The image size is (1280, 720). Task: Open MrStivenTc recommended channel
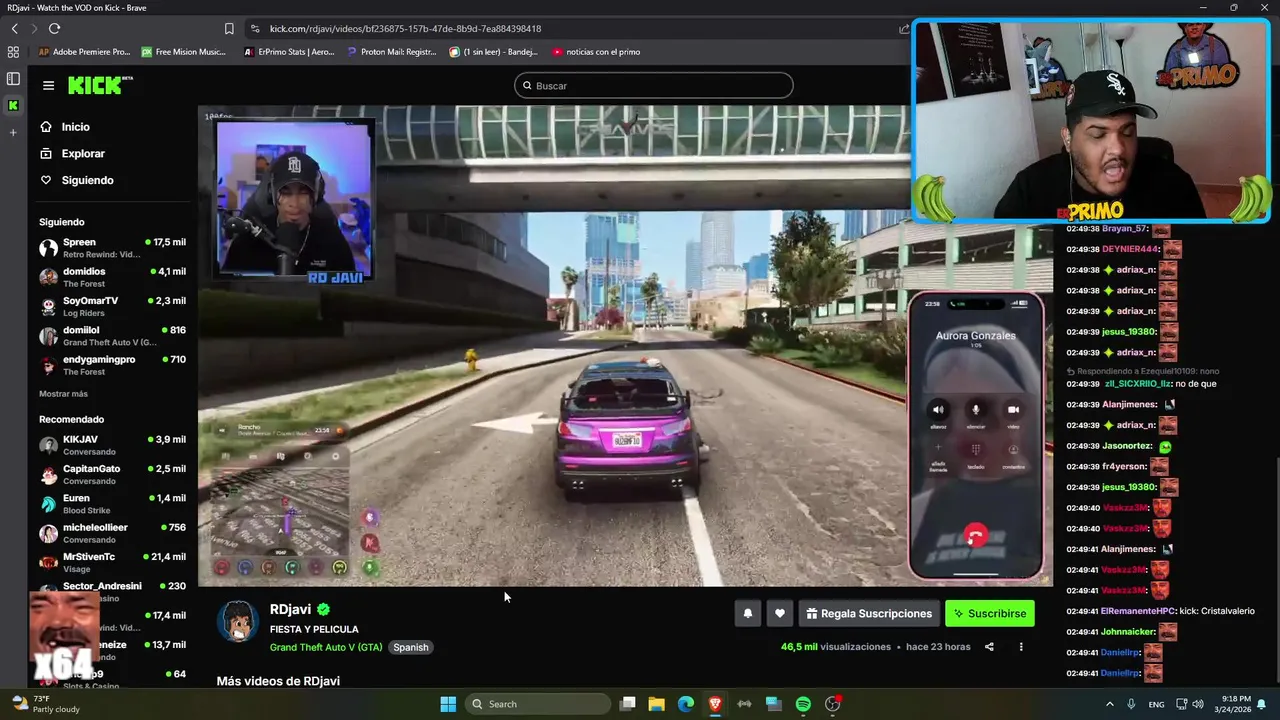112,562
